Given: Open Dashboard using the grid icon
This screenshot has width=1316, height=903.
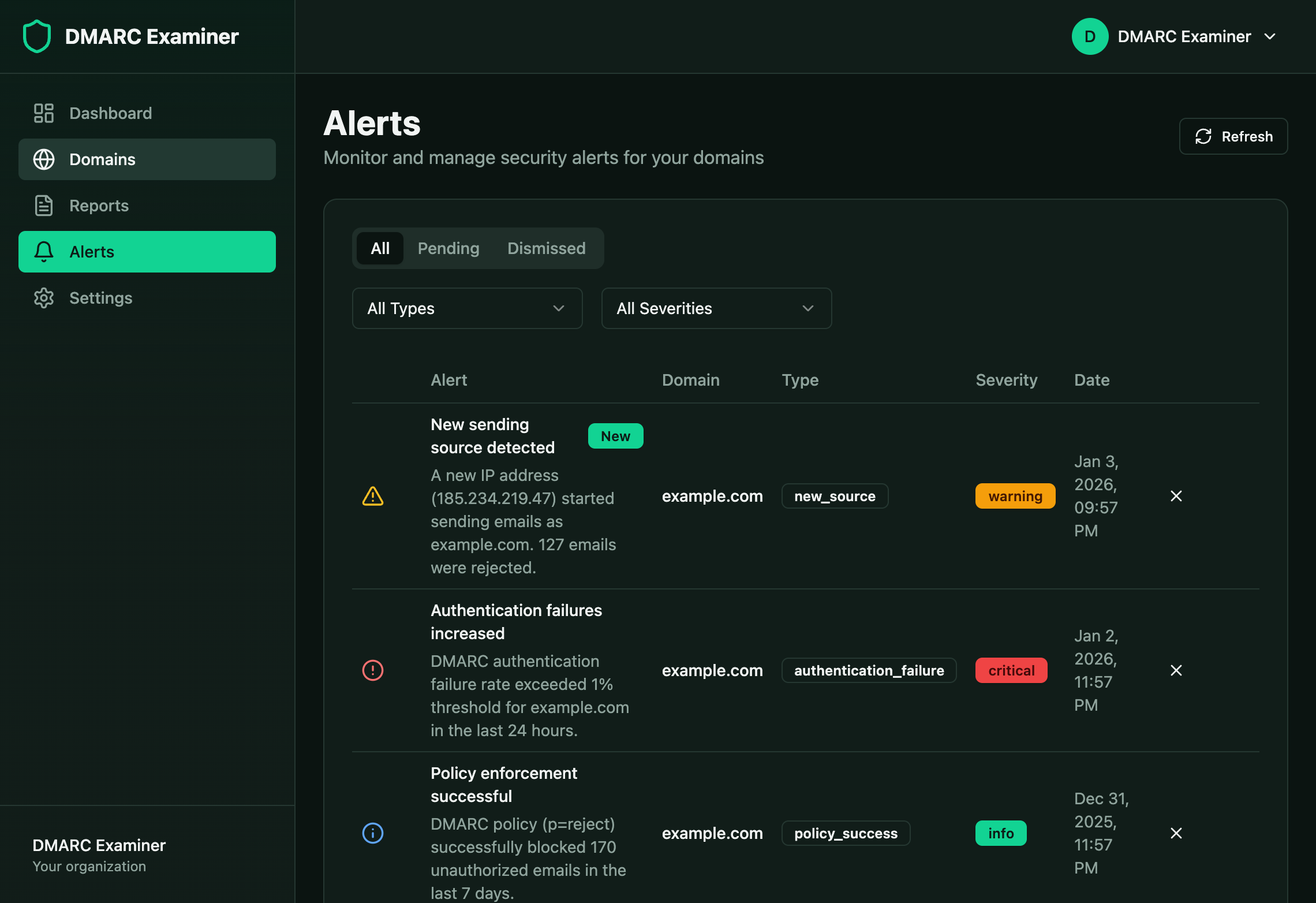Looking at the screenshot, I should [43, 113].
